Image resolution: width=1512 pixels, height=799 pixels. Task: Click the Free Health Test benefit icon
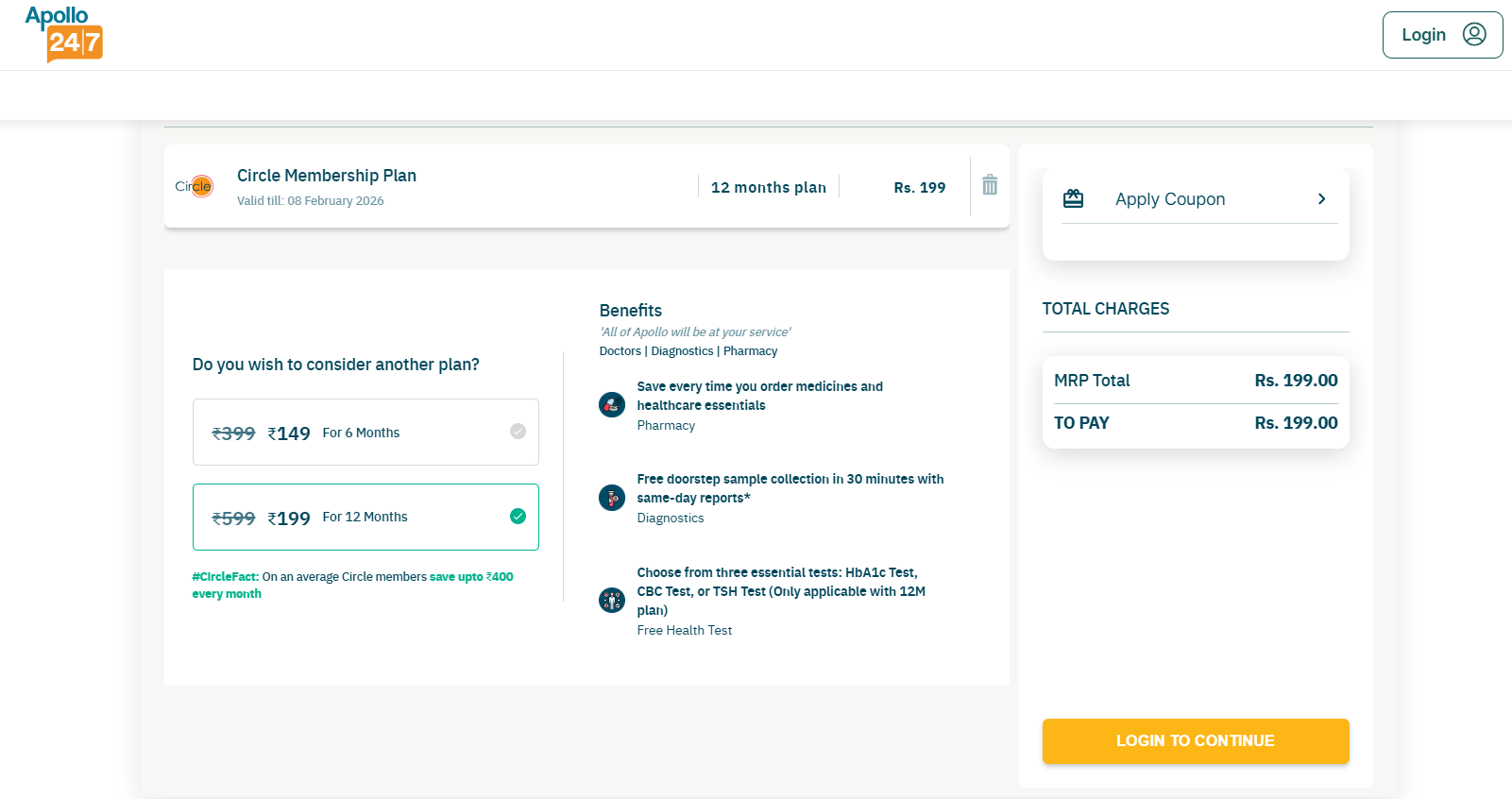pos(612,600)
